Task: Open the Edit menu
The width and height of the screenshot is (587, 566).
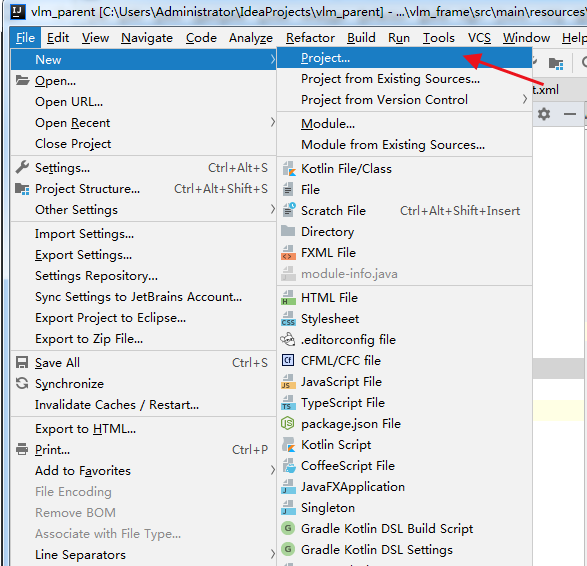Action: point(58,38)
